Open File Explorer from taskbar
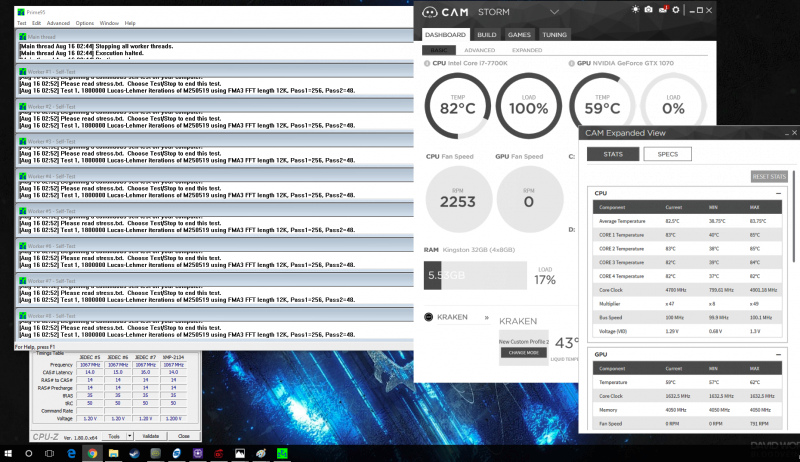 click(x=113, y=453)
